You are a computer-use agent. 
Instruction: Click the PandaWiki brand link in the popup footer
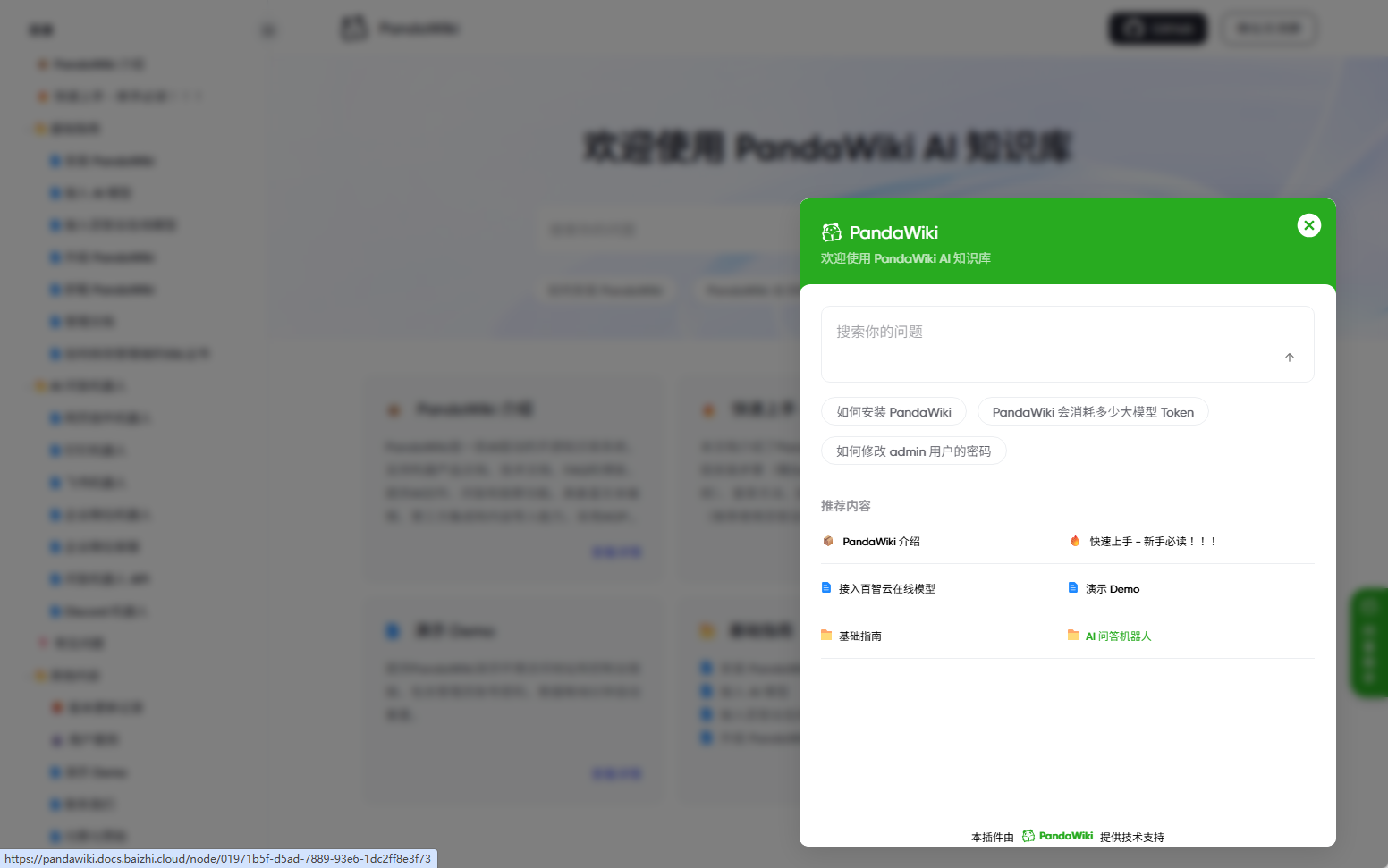1057,837
